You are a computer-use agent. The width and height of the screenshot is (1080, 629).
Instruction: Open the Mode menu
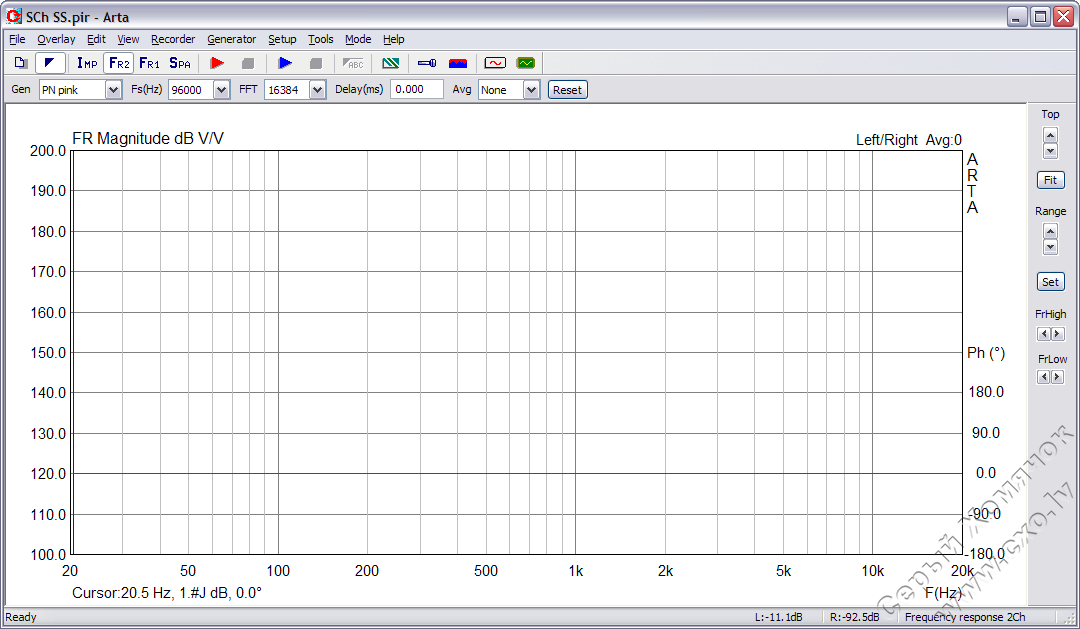[x=358, y=39]
